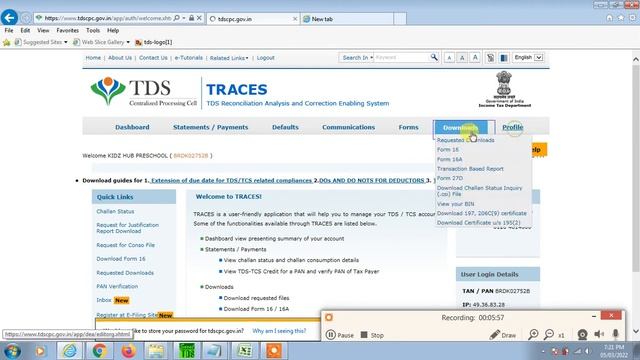The height and width of the screenshot is (360, 640).
Task: Click DOs AND DO NOTS FOR DEDUCTORS link
Action: [371, 180]
